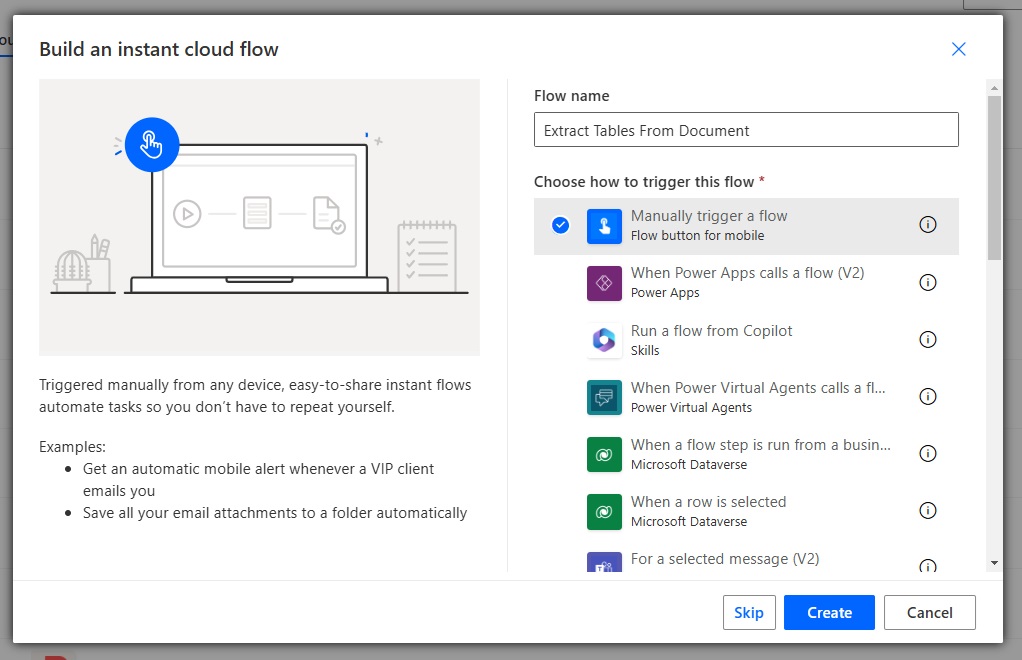Choose For a selected message (V2) trigger

(746, 561)
